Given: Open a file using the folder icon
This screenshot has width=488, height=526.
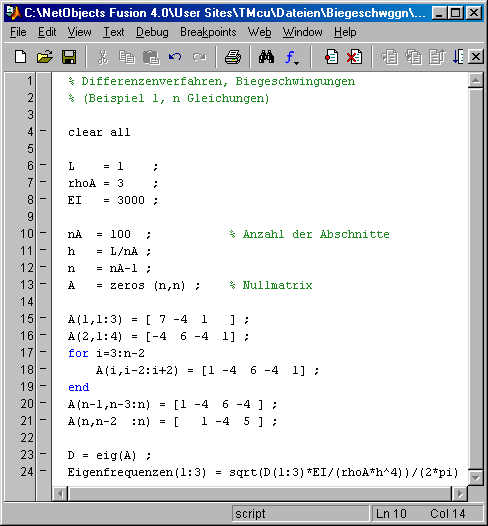Looking at the screenshot, I should click(x=45, y=57).
